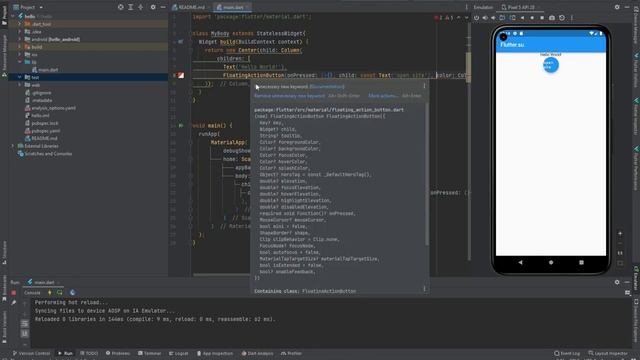Hide the Project panel with the minus icon

click(x=163, y=7)
